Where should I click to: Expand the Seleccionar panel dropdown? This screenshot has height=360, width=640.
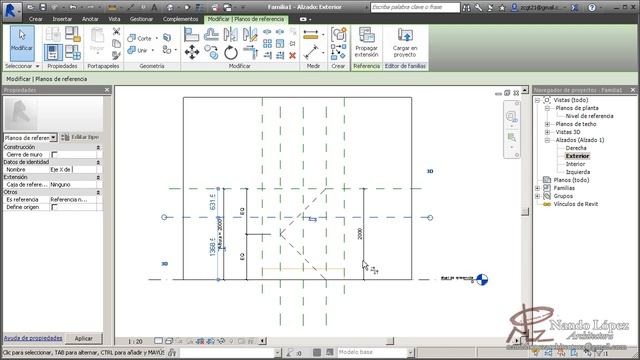(38, 66)
